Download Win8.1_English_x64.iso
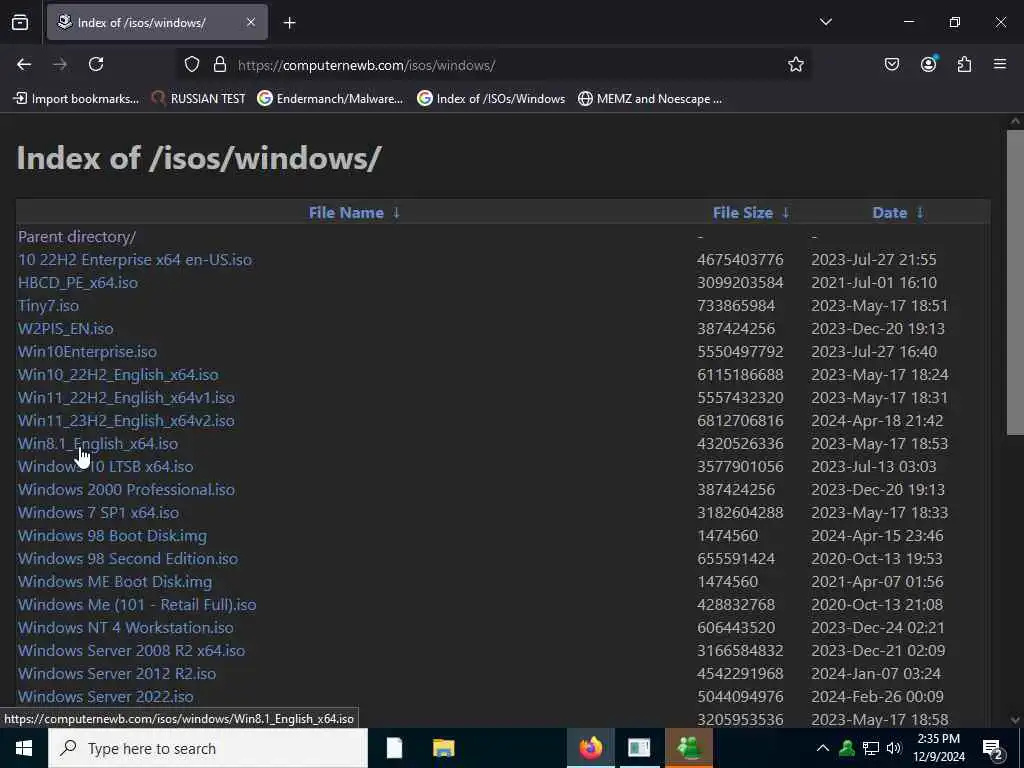Image resolution: width=1024 pixels, height=768 pixels. coord(98,443)
